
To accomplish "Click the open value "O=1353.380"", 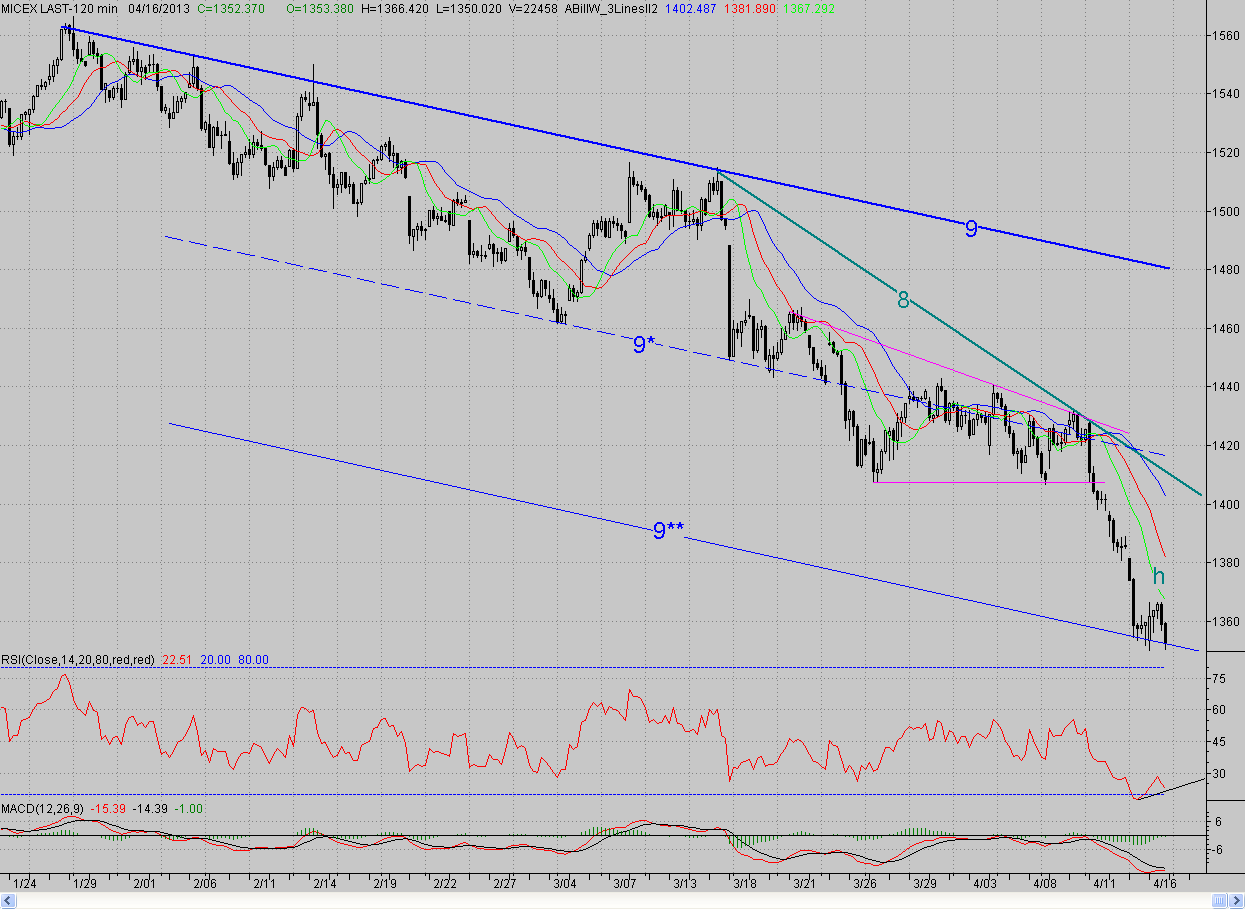I will point(318,8).
